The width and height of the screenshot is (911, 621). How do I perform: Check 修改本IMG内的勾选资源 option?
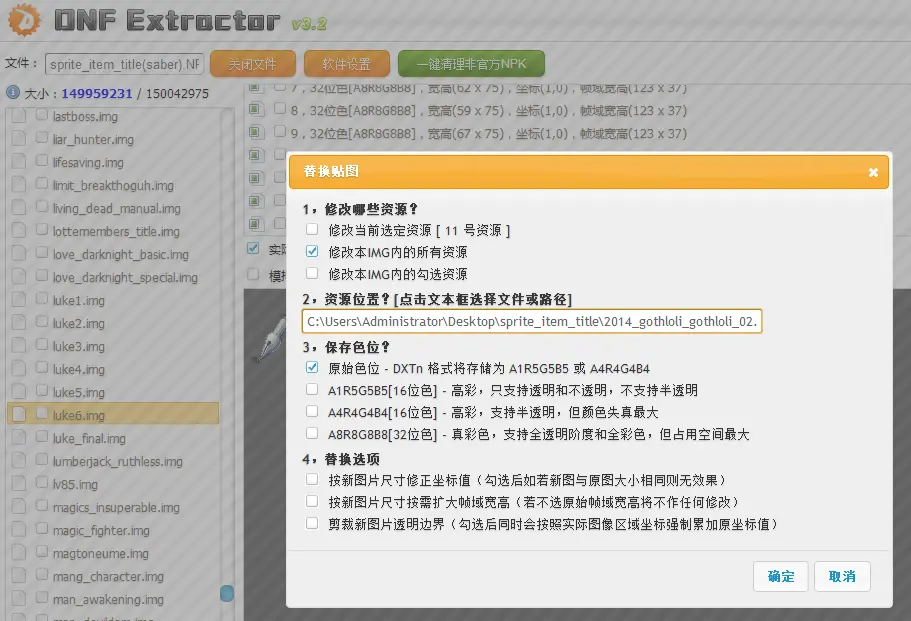tap(313, 273)
